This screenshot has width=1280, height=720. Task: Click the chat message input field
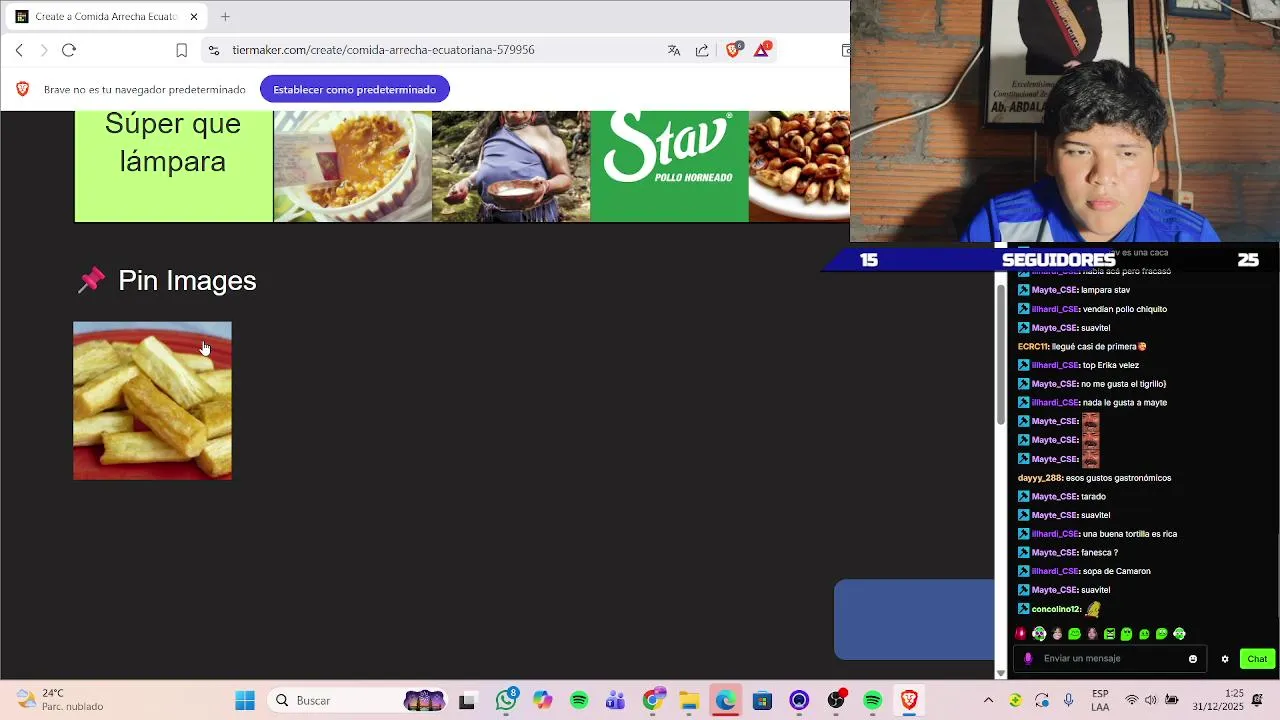point(1110,658)
